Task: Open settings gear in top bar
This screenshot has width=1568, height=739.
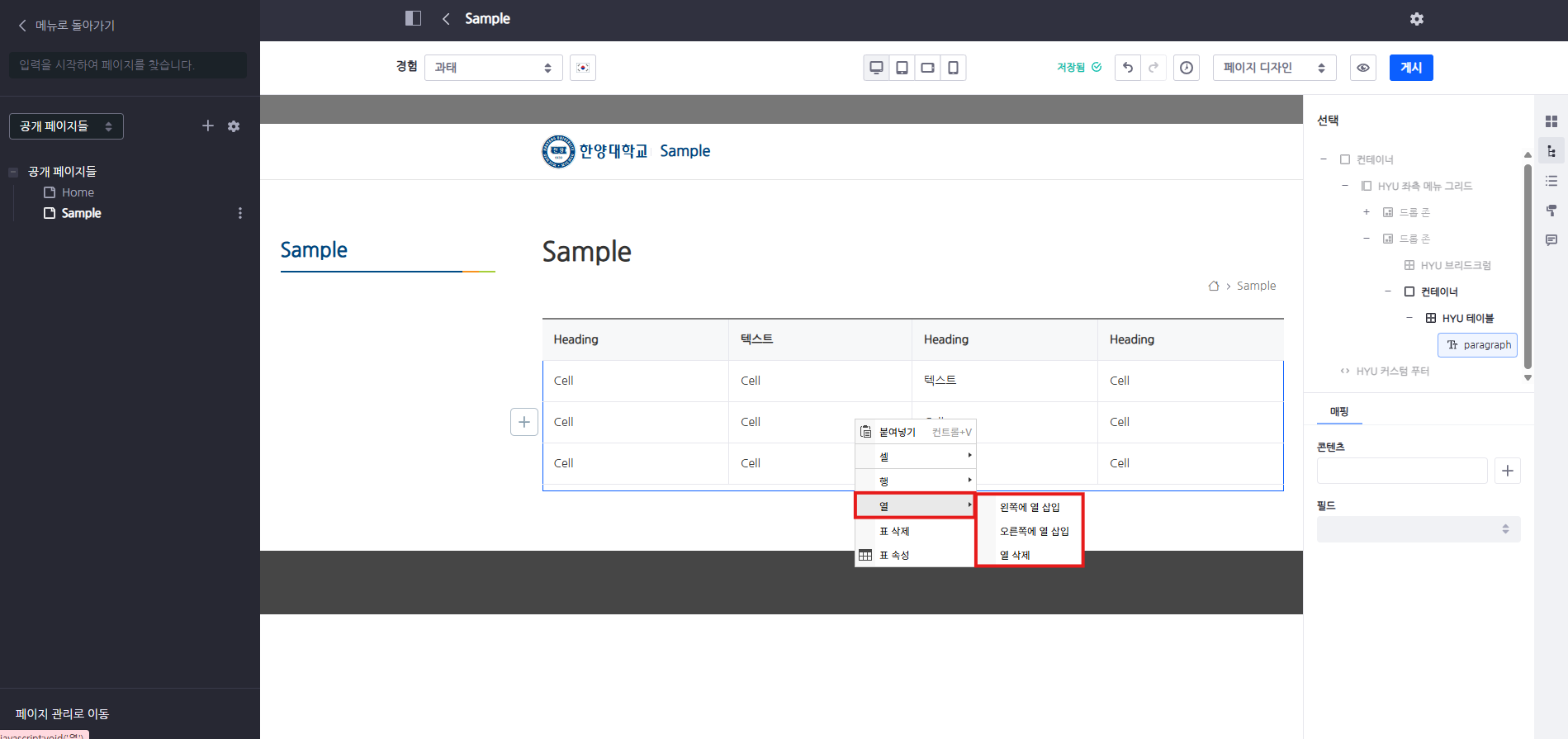Action: (x=1417, y=19)
